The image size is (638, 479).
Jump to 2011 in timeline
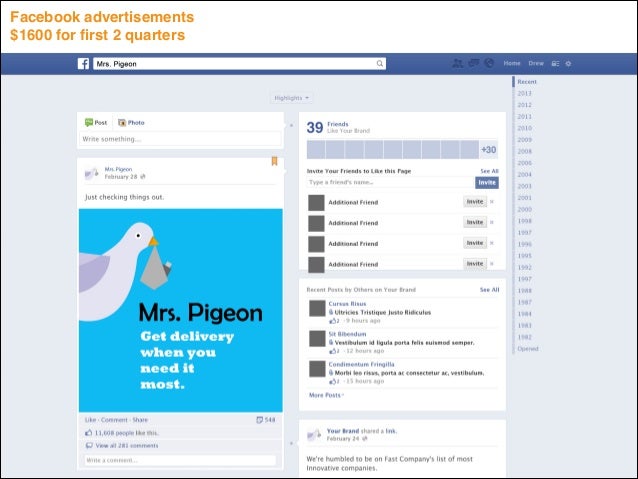[524, 116]
